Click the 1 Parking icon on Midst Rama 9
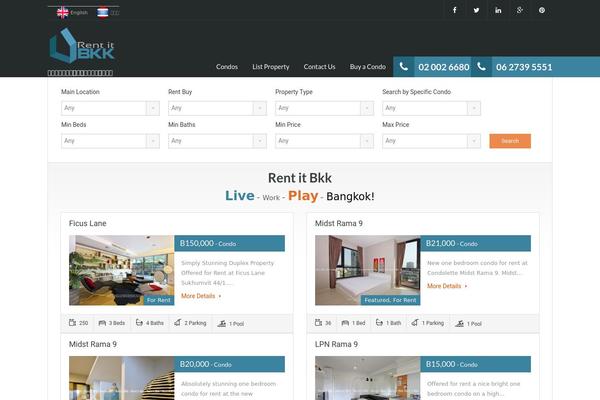600x400 pixels. click(x=415, y=323)
